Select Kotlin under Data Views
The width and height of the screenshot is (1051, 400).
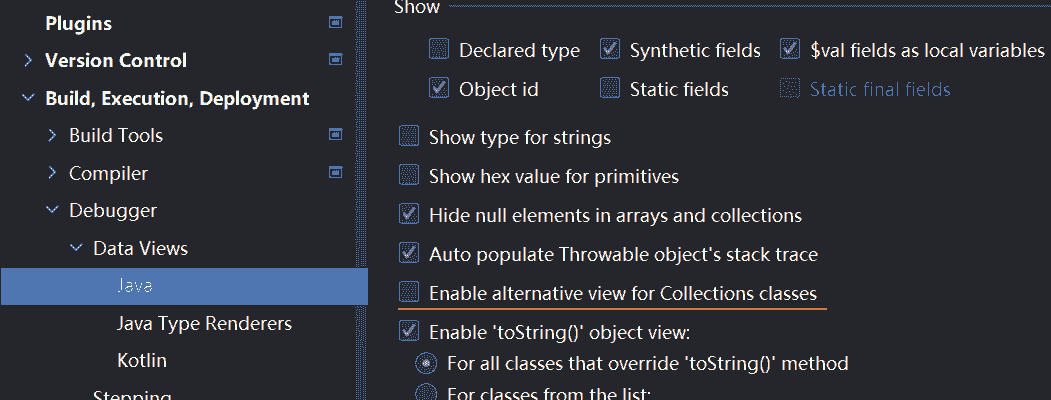[142, 360]
